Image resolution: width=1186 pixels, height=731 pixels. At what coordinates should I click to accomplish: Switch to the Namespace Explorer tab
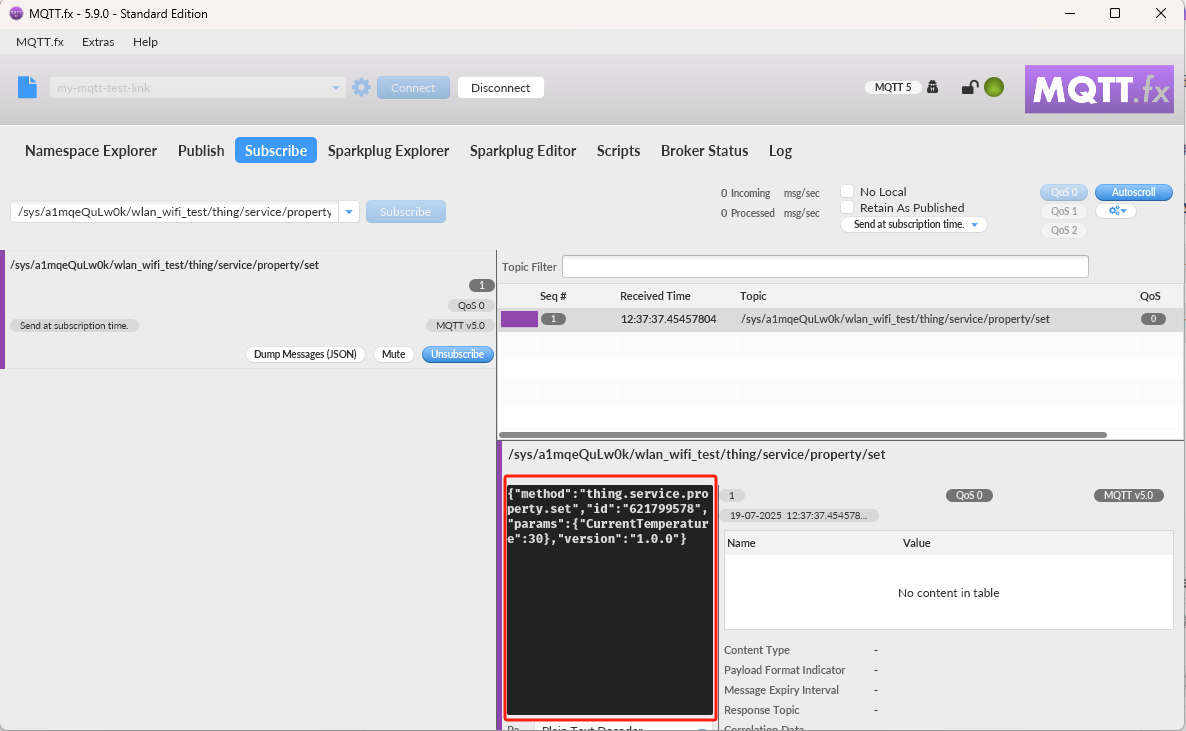91,151
